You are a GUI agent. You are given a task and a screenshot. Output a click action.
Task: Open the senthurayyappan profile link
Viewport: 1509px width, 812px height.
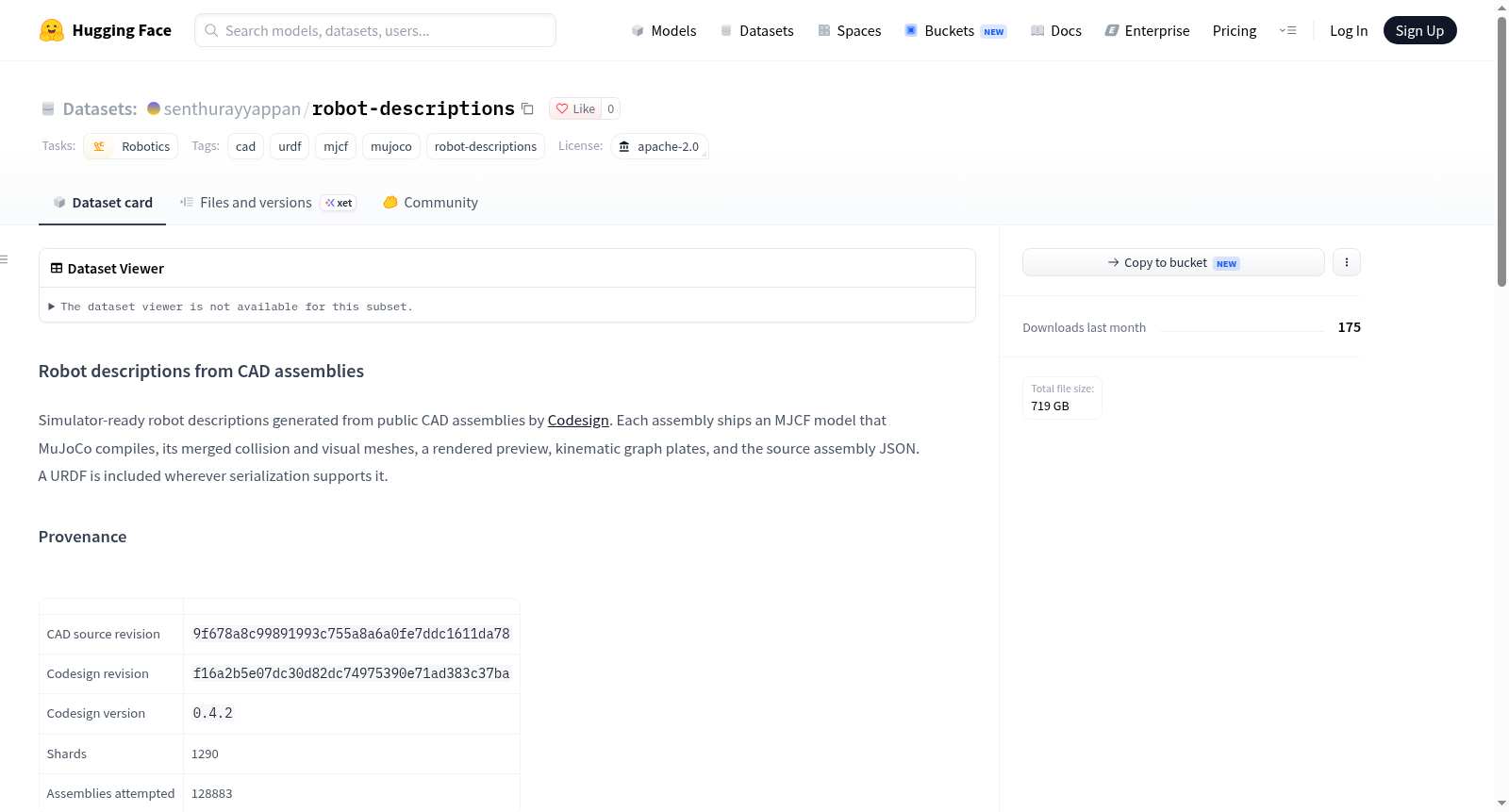(x=232, y=109)
